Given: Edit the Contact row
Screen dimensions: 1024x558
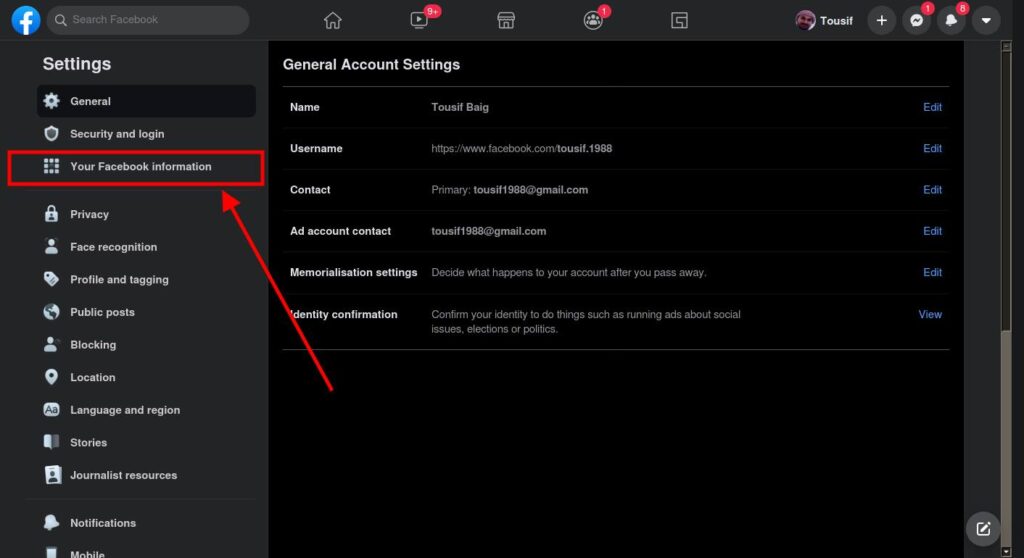Looking at the screenshot, I should [932, 189].
